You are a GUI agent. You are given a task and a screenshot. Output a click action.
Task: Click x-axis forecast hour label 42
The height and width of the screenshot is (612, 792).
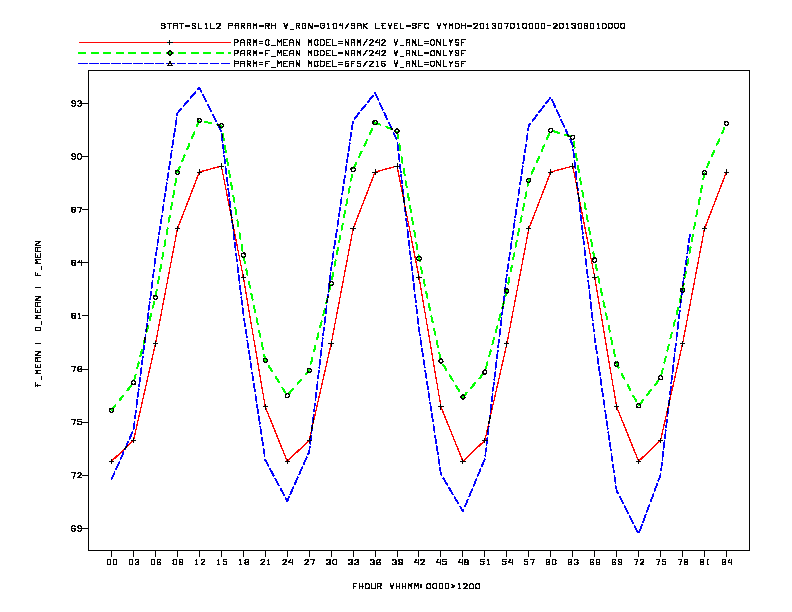419,562
